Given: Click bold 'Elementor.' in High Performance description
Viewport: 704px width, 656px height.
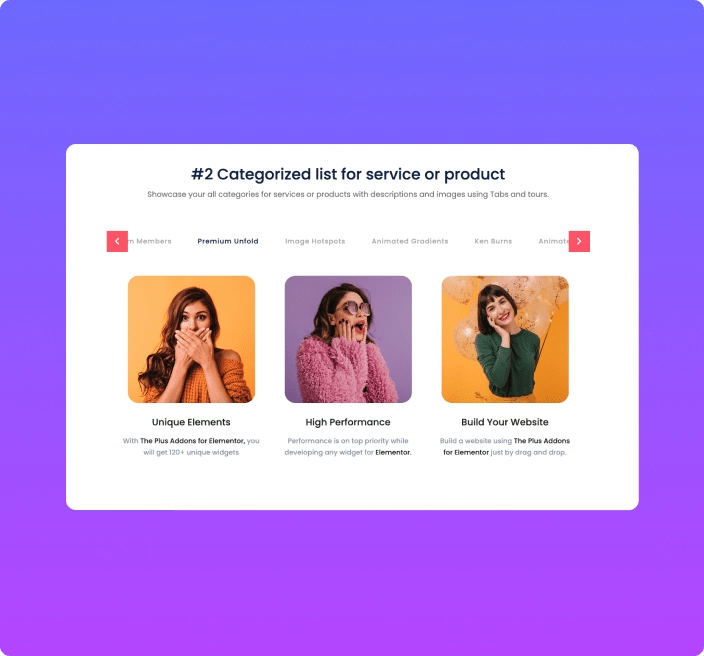Looking at the screenshot, I should coord(393,453).
